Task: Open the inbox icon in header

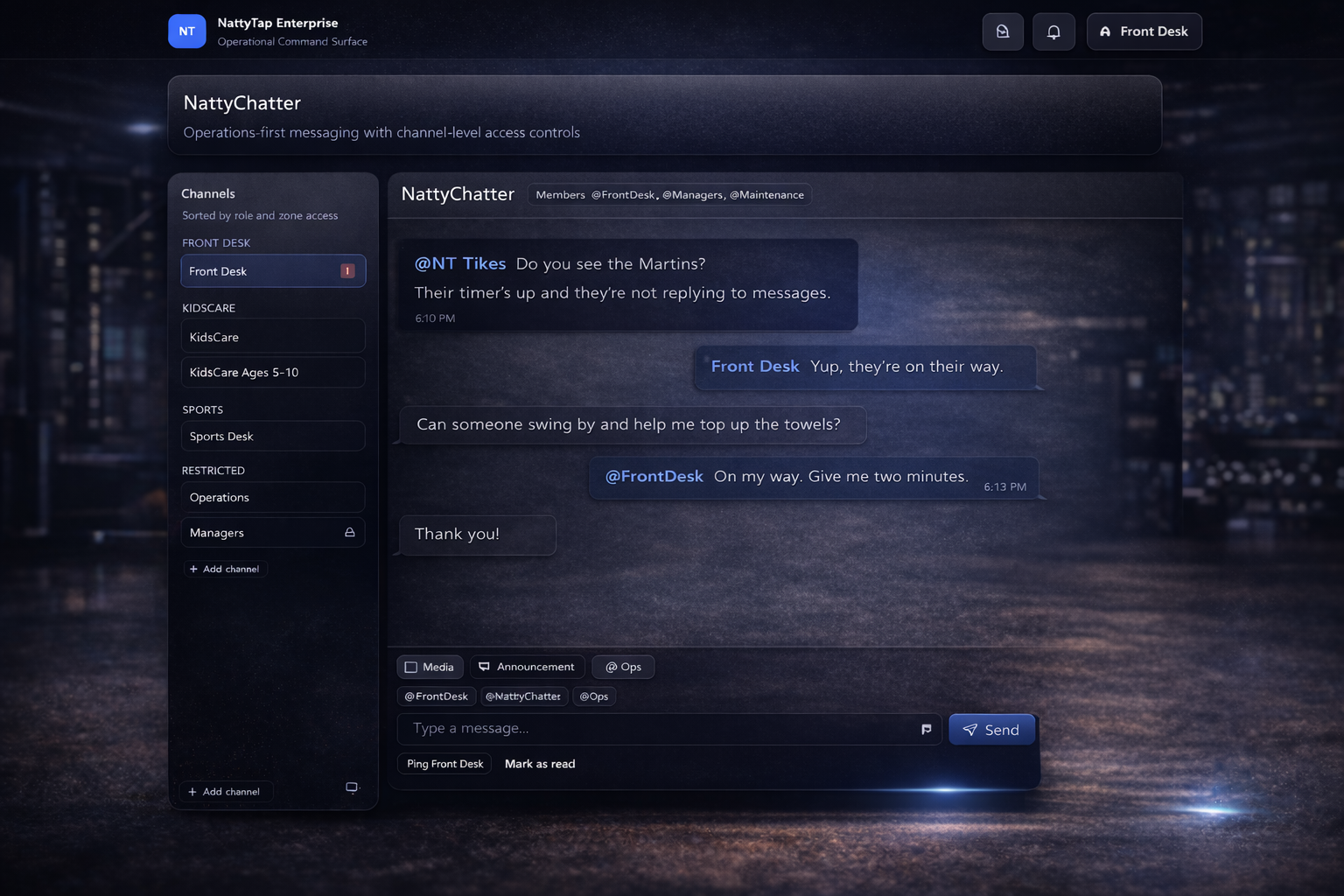Action: (x=1003, y=31)
